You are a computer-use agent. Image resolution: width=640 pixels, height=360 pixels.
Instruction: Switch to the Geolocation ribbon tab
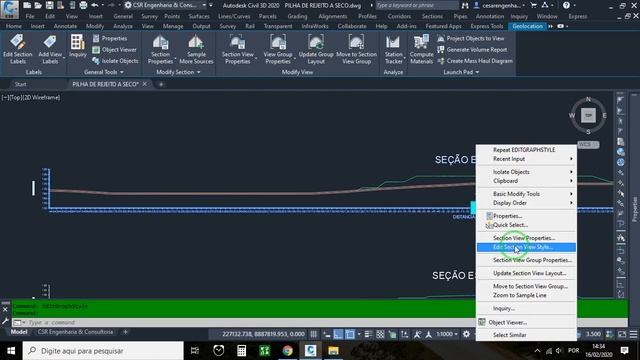pos(527,26)
